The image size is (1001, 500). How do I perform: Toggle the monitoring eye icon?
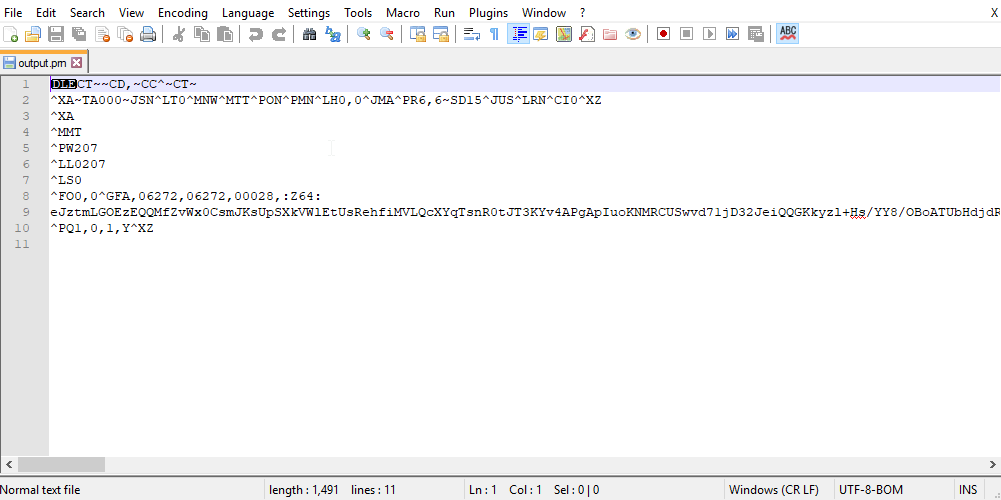click(633, 34)
